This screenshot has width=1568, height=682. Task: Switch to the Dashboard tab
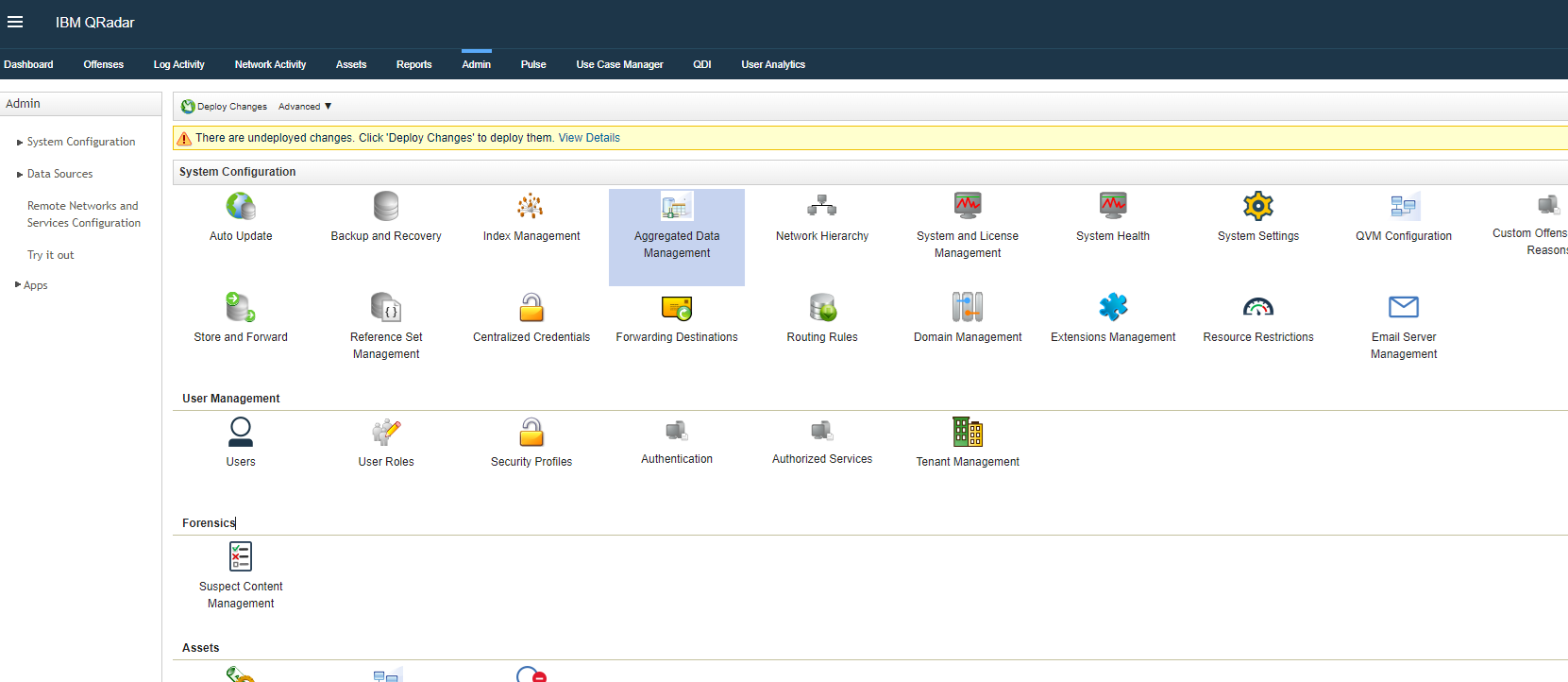pos(28,64)
